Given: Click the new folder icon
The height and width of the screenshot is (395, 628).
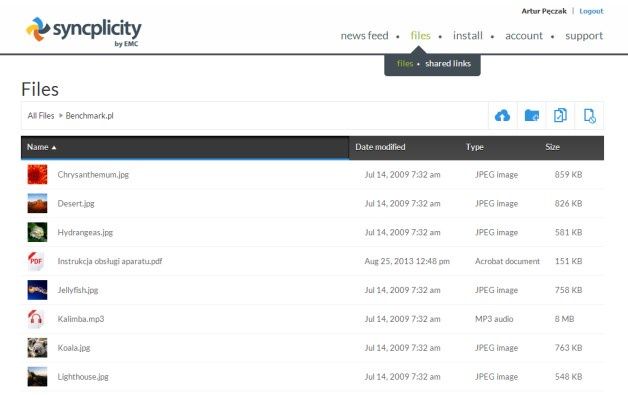Looking at the screenshot, I should [531, 116].
